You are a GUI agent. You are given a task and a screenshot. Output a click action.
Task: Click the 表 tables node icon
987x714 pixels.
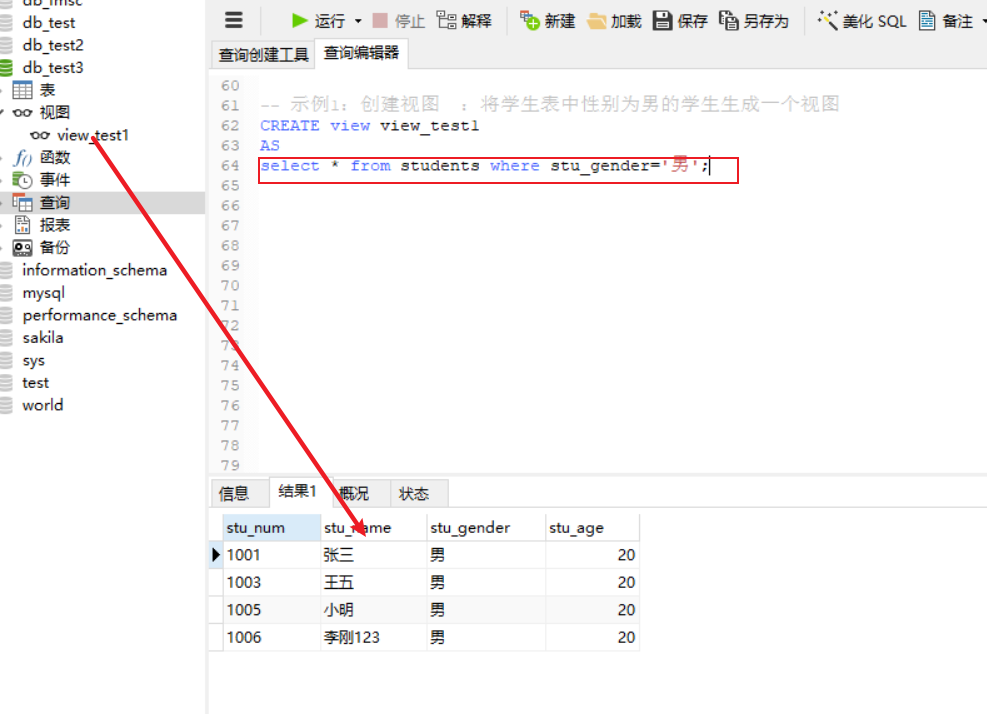[22, 90]
